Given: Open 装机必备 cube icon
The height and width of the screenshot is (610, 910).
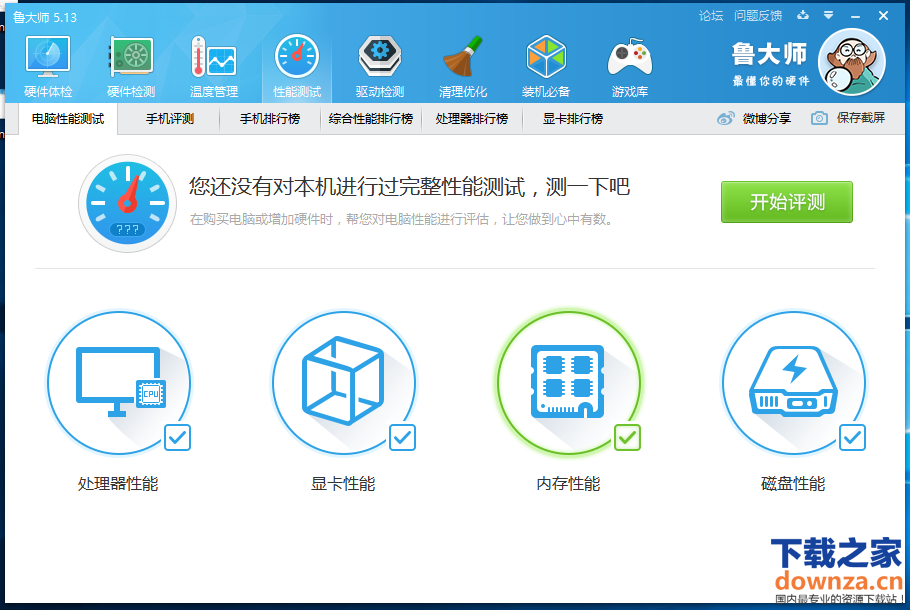Looking at the screenshot, I should [546, 57].
